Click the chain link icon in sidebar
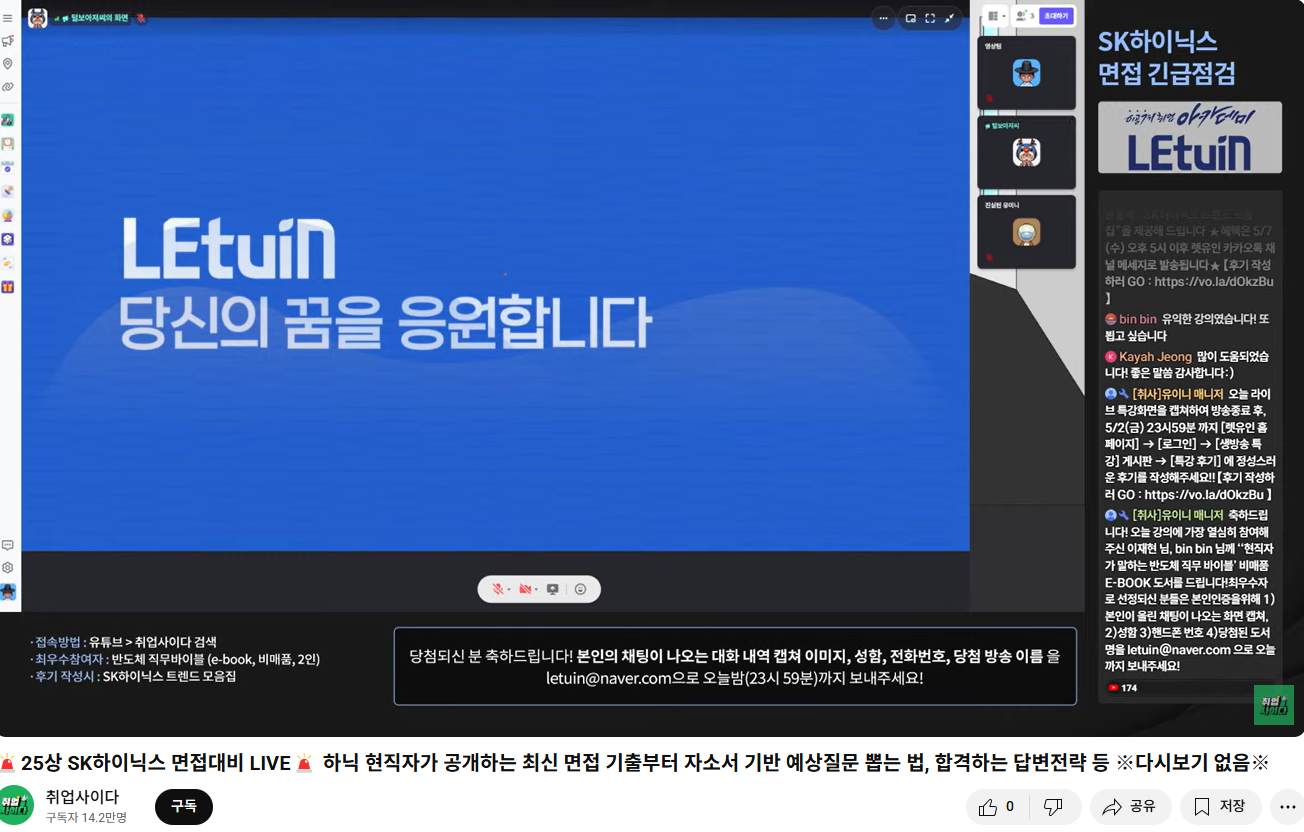1304x832 pixels. click(x=7, y=87)
